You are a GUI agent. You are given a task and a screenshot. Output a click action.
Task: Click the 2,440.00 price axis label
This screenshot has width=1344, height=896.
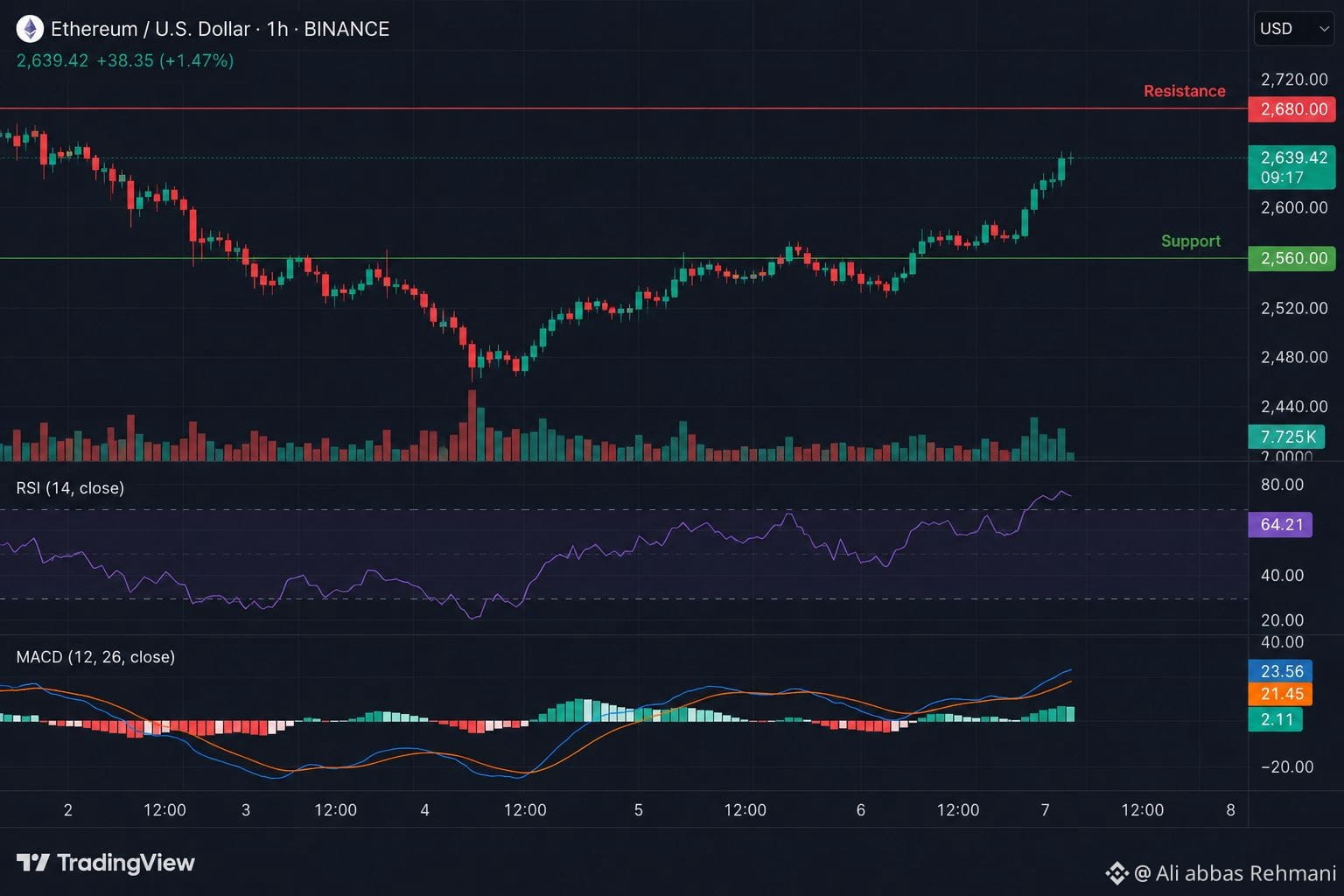[1293, 406]
